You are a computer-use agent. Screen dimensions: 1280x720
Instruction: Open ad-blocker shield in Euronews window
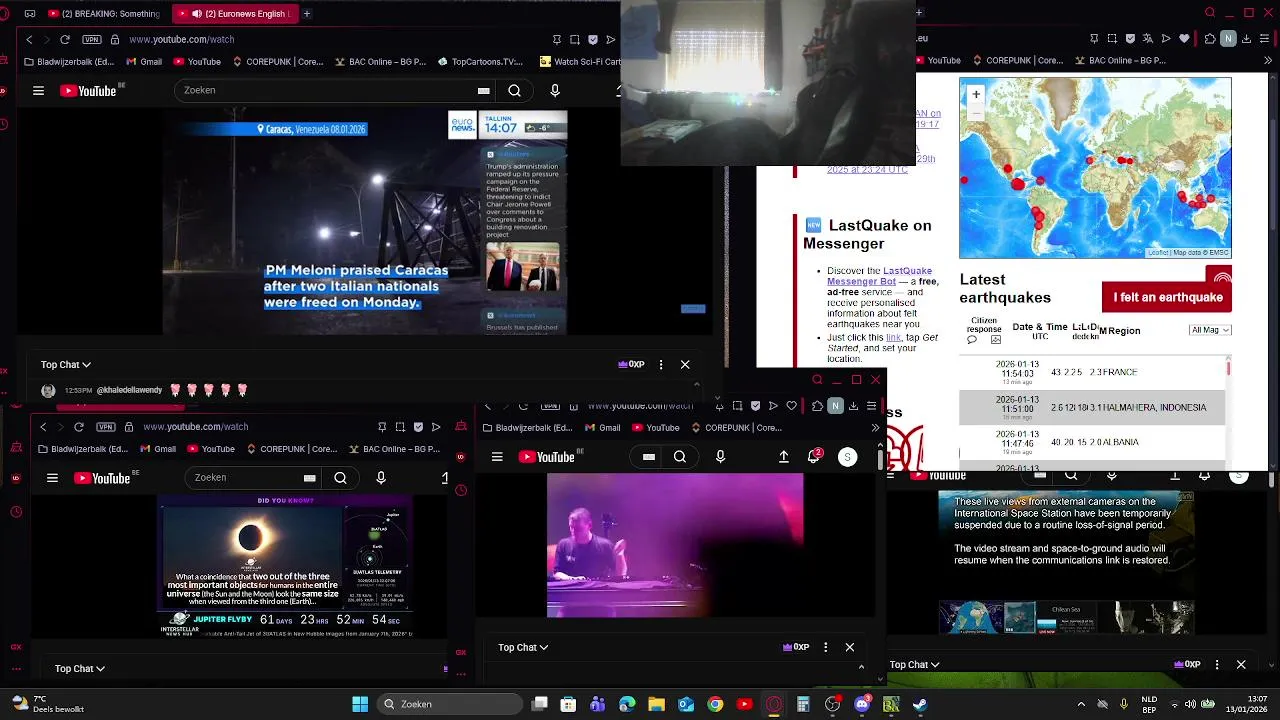[x=593, y=39]
